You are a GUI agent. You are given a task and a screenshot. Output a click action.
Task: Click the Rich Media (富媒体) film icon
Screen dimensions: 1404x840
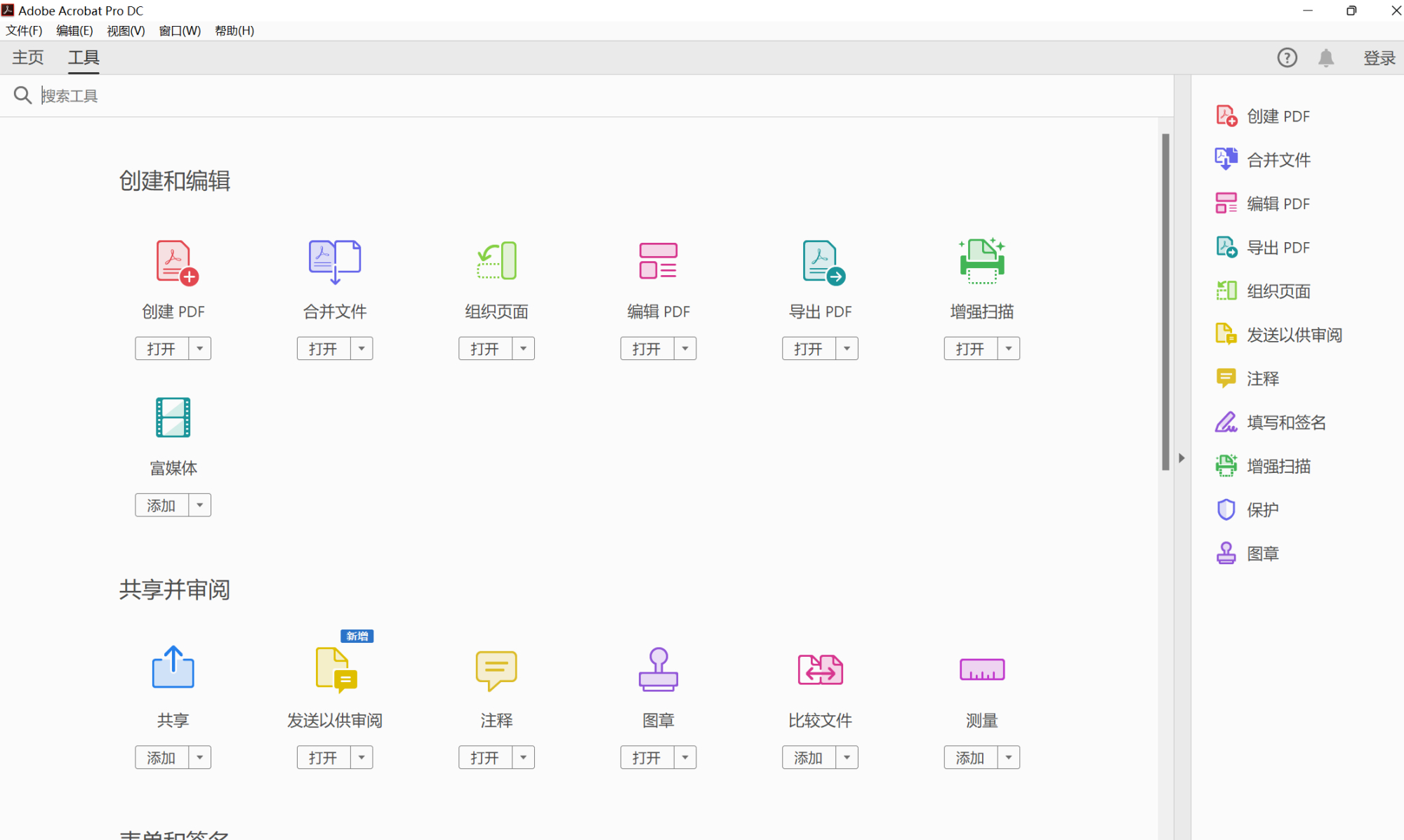point(173,418)
